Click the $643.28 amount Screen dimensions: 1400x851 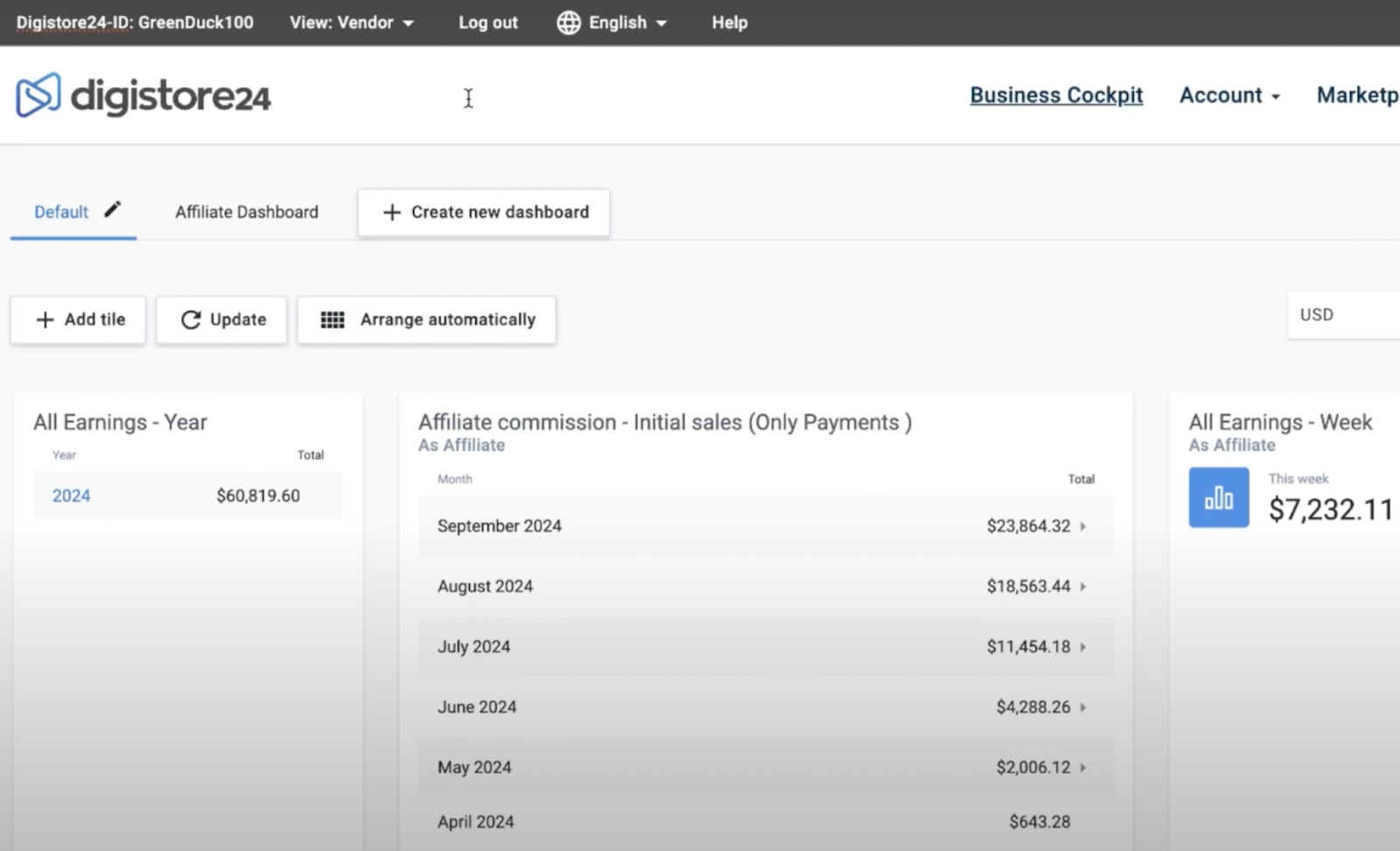[x=1040, y=822]
